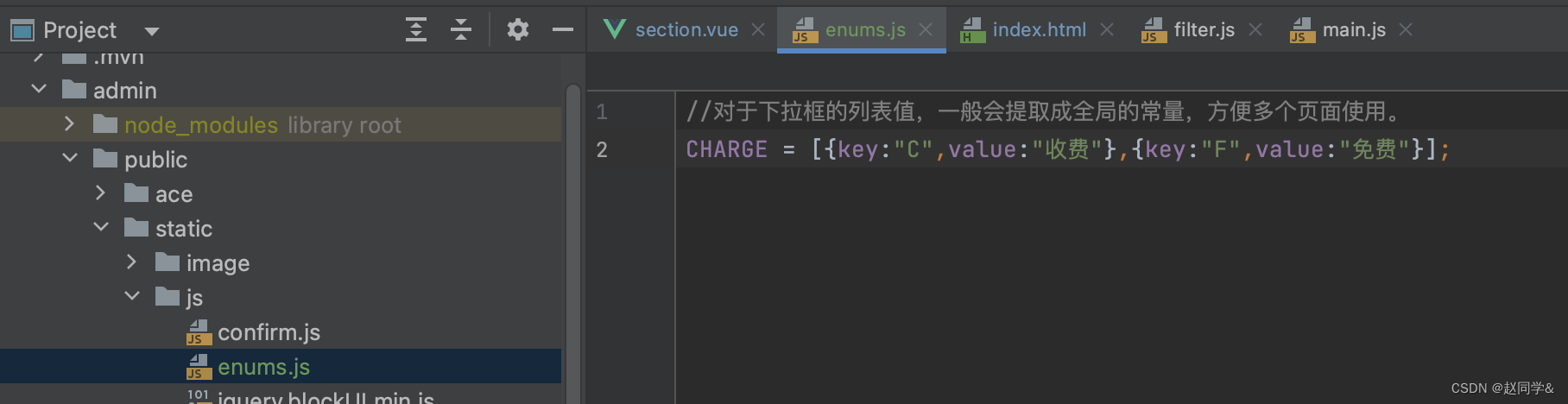1568x404 pixels.
Task: Click the JS file icon beside confirm.js
Action: [x=199, y=332]
